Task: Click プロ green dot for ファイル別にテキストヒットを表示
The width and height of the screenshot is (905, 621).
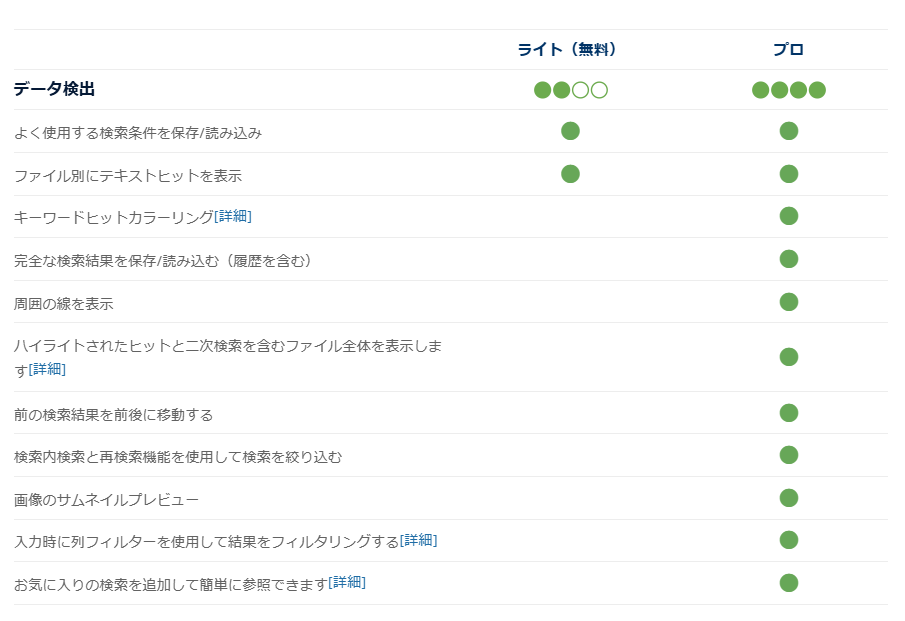Action: click(x=788, y=174)
